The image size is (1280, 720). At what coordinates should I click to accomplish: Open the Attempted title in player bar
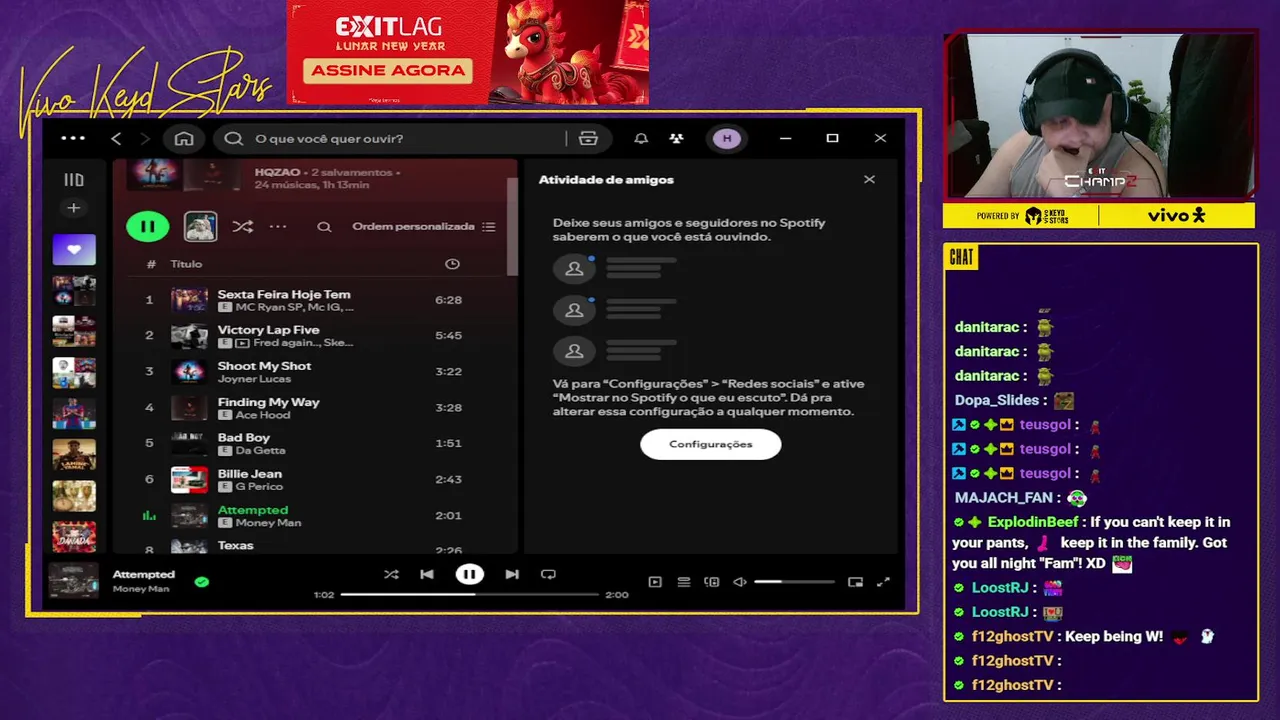click(144, 574)
